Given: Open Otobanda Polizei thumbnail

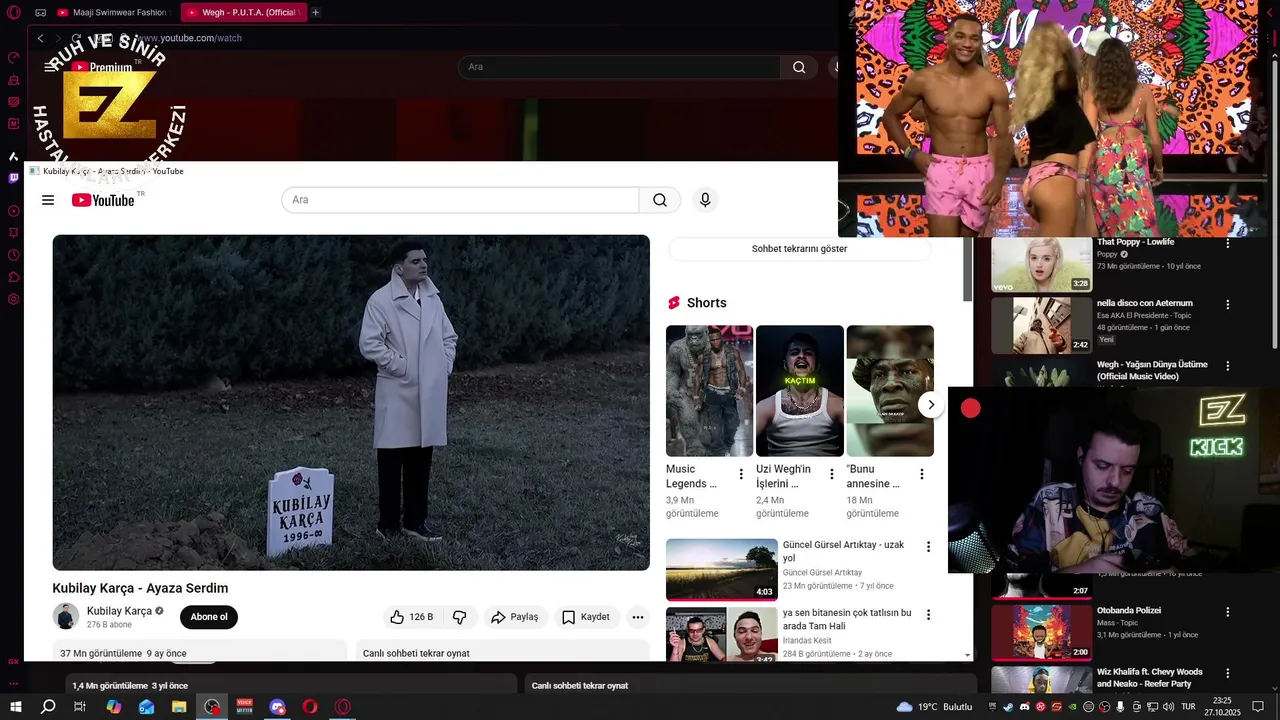Looking at the screenshot, I should pos(1042,633).
